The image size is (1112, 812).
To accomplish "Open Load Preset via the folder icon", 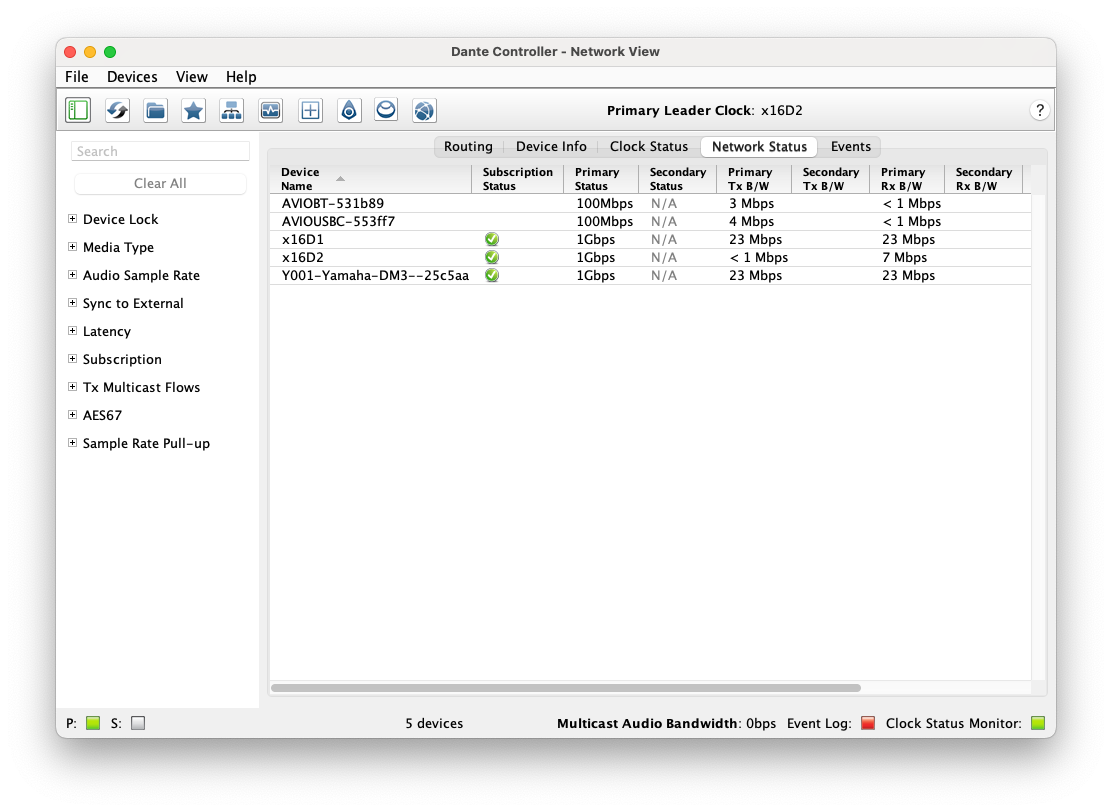I will pyautogui.click(x=155, y=110).
